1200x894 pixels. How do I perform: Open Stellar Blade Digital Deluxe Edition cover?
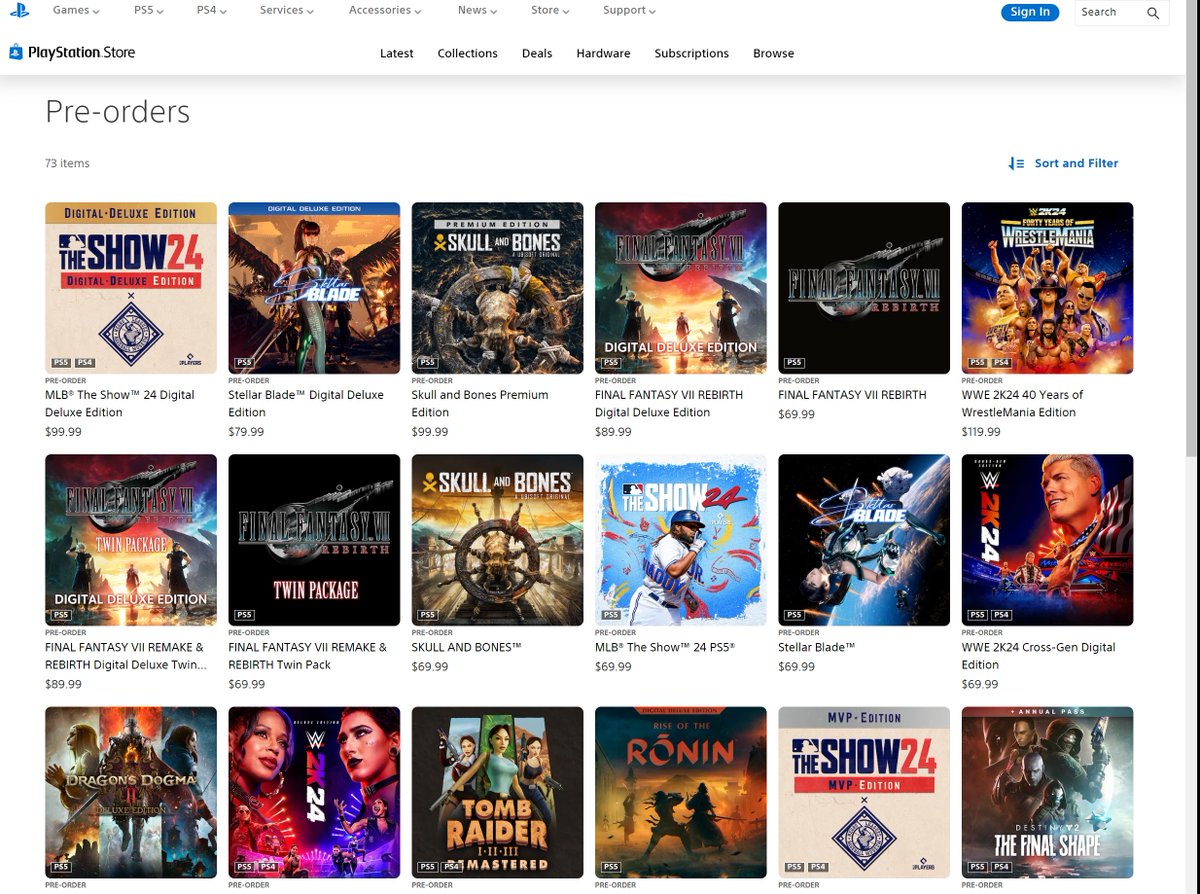(314, 288)
